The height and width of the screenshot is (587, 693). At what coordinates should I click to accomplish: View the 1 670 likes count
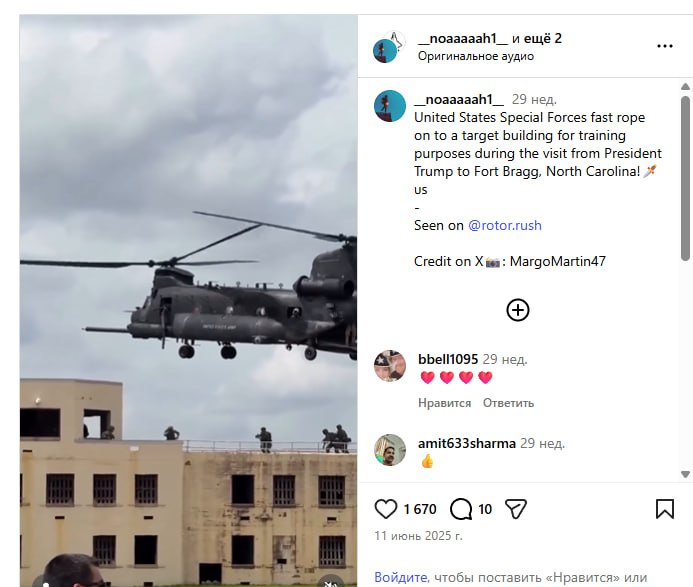click(420, 509)
